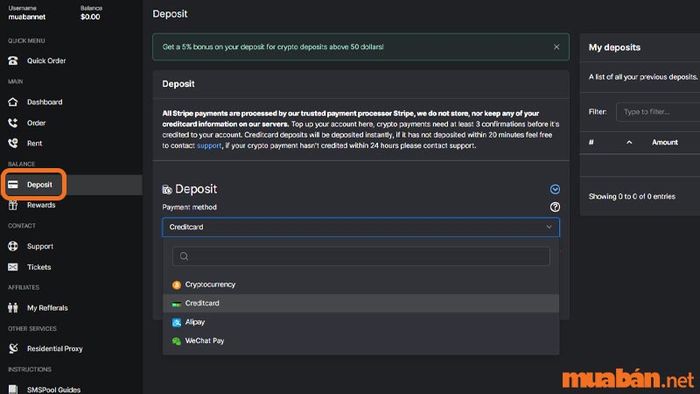Choose WeChat Pay payment method

coord(361,341)
